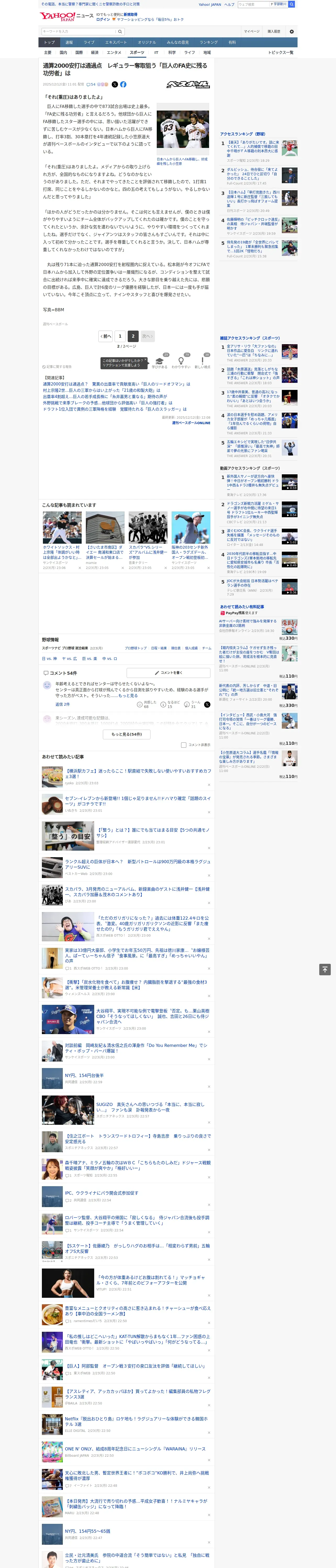Open the 【横浜駅カフェ】 article thumbnail
Screen dimensions: 336x1568
coord(52,777)
